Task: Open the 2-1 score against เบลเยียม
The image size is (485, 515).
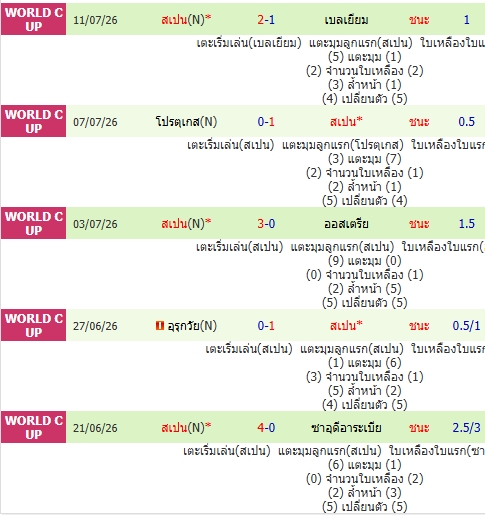Action: pyautogui.click(x=266, y=20)
